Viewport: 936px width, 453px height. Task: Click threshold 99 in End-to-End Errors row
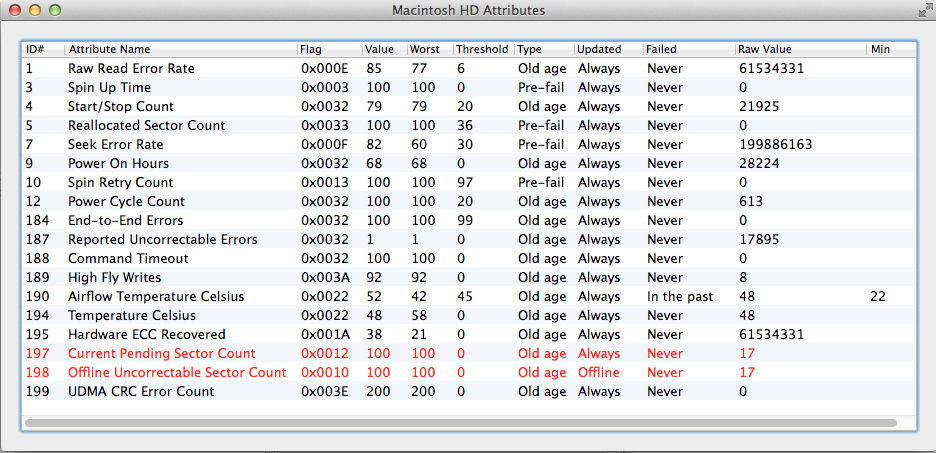point(464,221)
